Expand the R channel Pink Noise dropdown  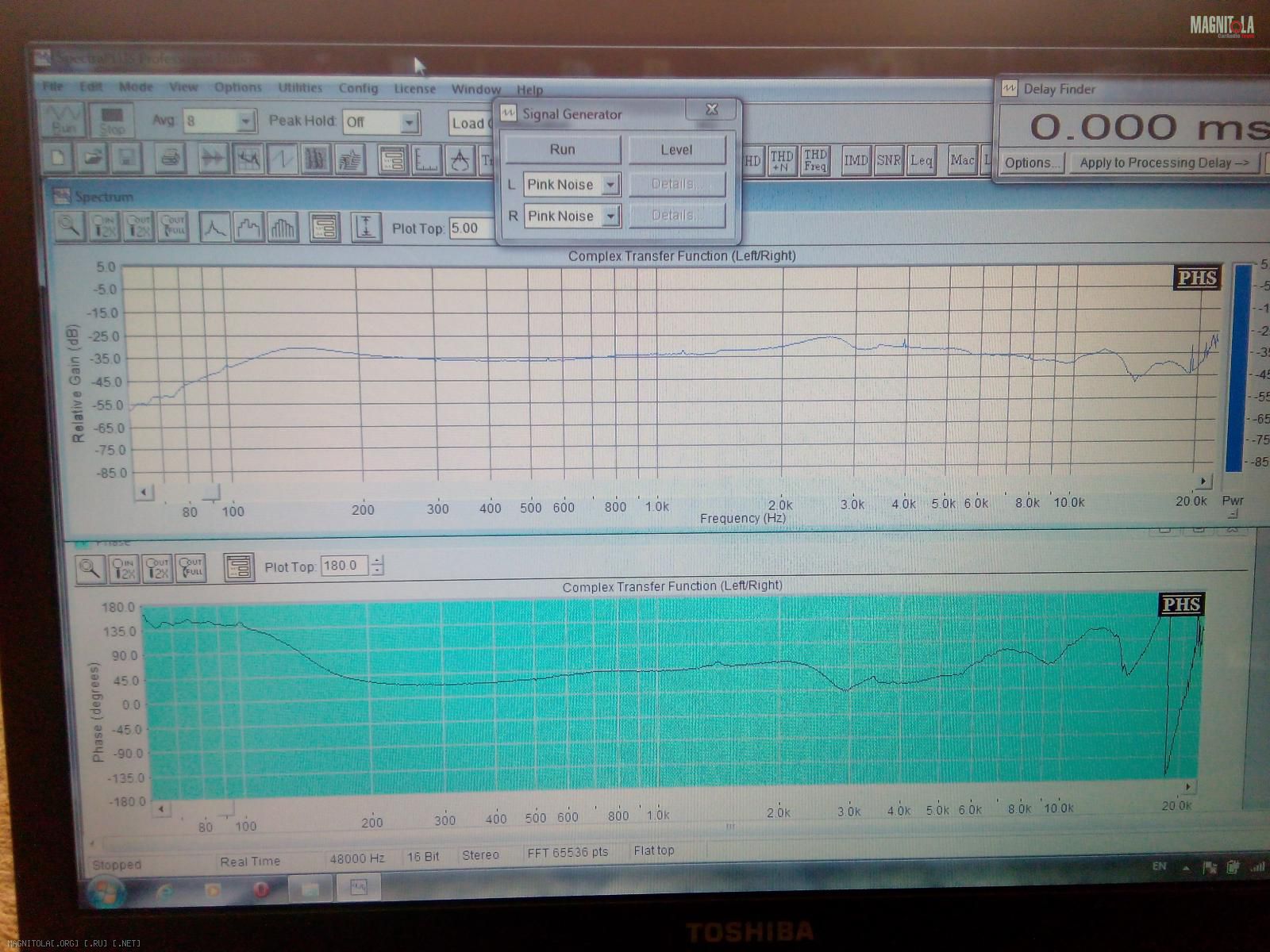pos(610,216)
